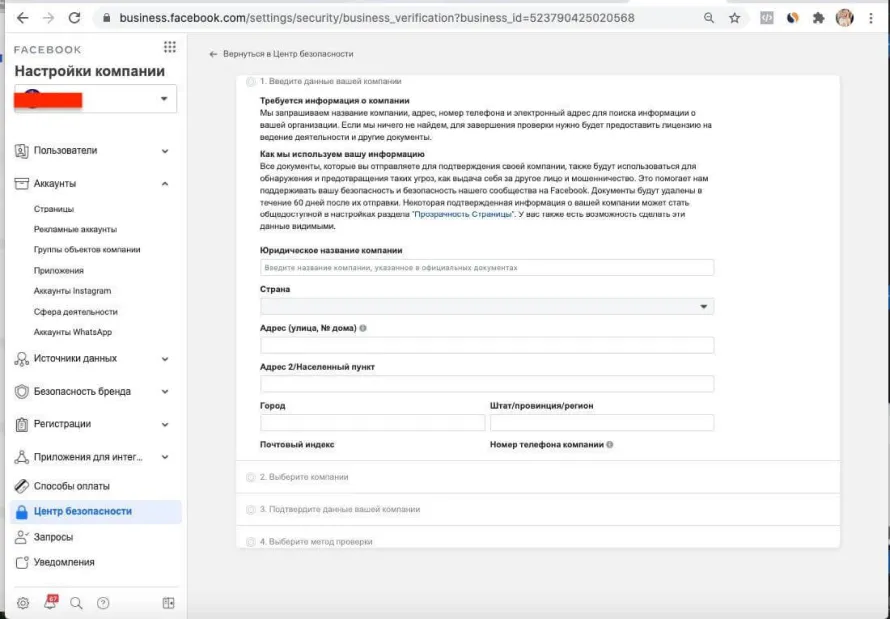Open settings gear at sidebar bottom

point(23,603)
